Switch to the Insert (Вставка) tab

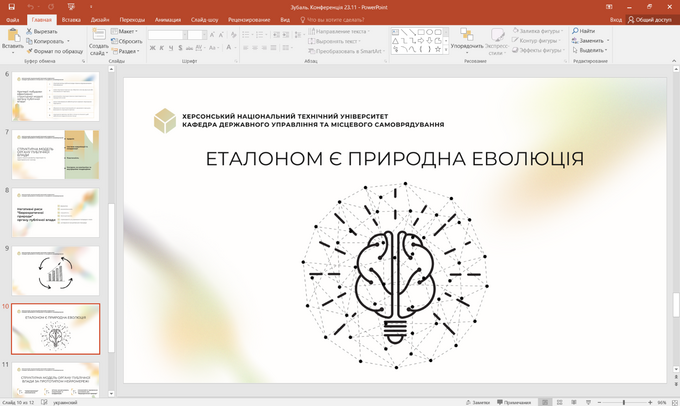click(71, 19)
